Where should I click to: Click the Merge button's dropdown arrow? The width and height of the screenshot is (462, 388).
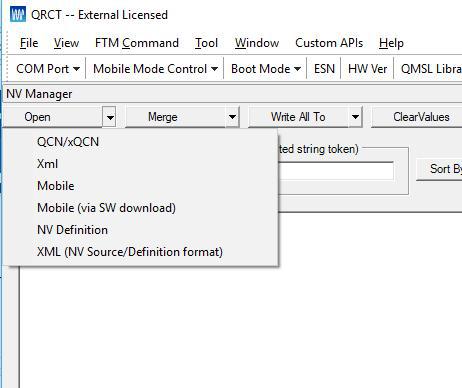[232, 117]
